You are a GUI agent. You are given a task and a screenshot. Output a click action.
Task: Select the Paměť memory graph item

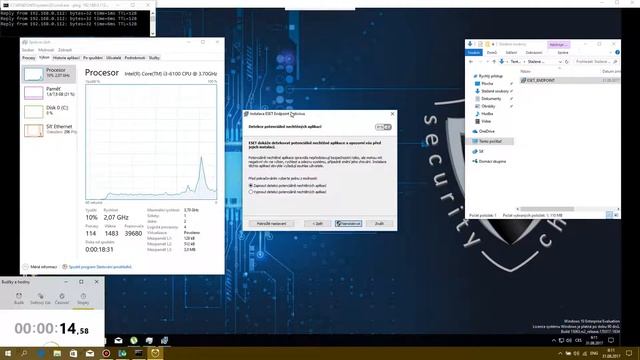[x=49, y=92]
